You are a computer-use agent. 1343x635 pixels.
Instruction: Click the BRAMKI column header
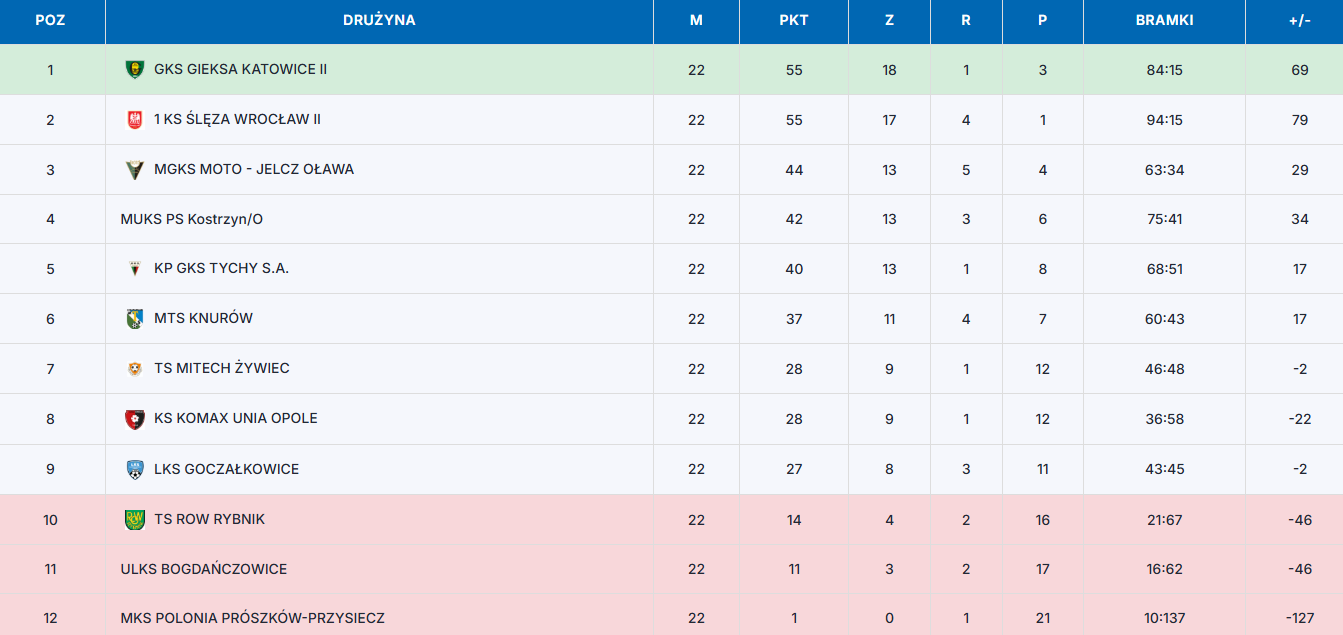1164,21
